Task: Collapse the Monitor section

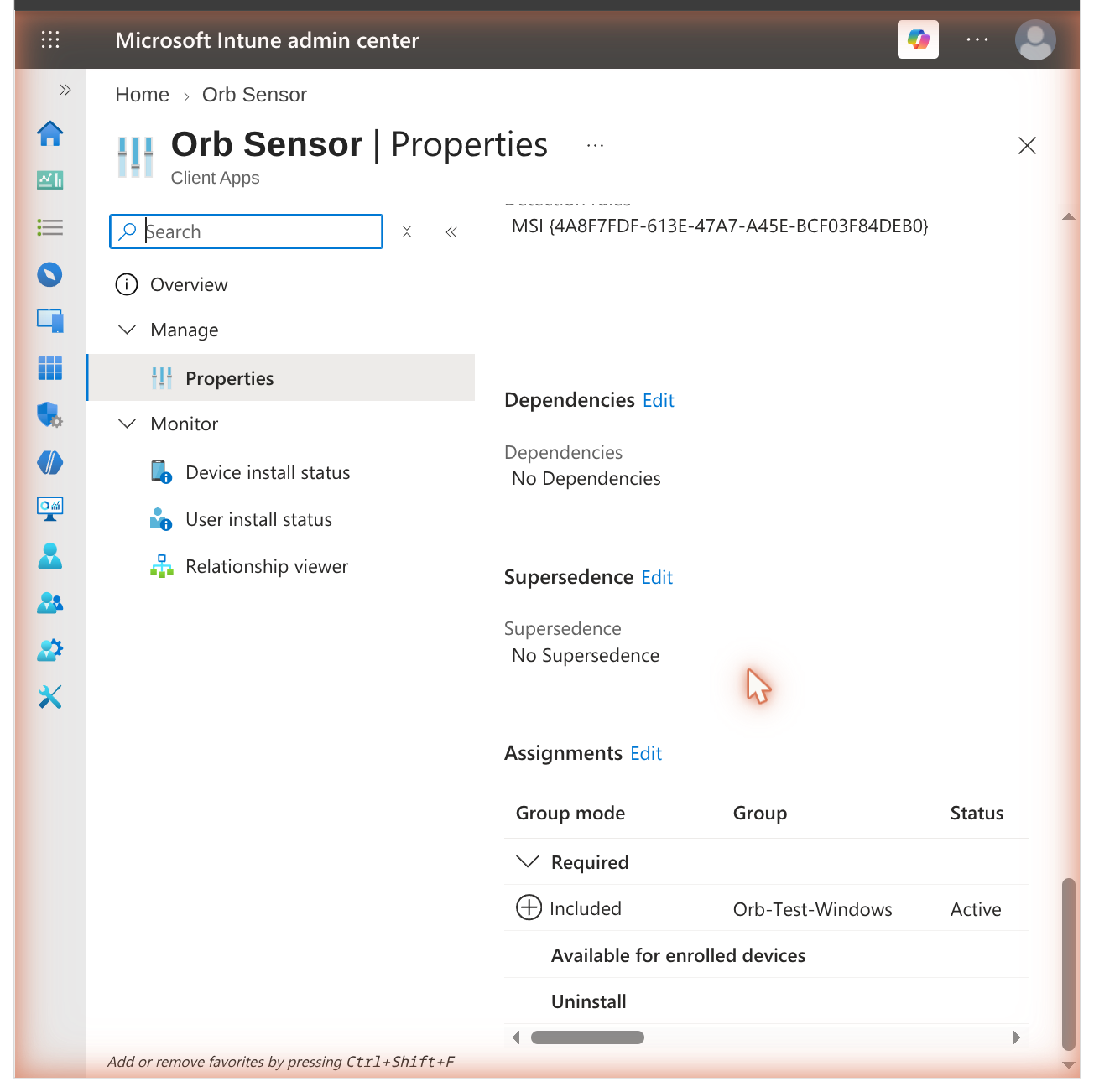Action: 127,424
